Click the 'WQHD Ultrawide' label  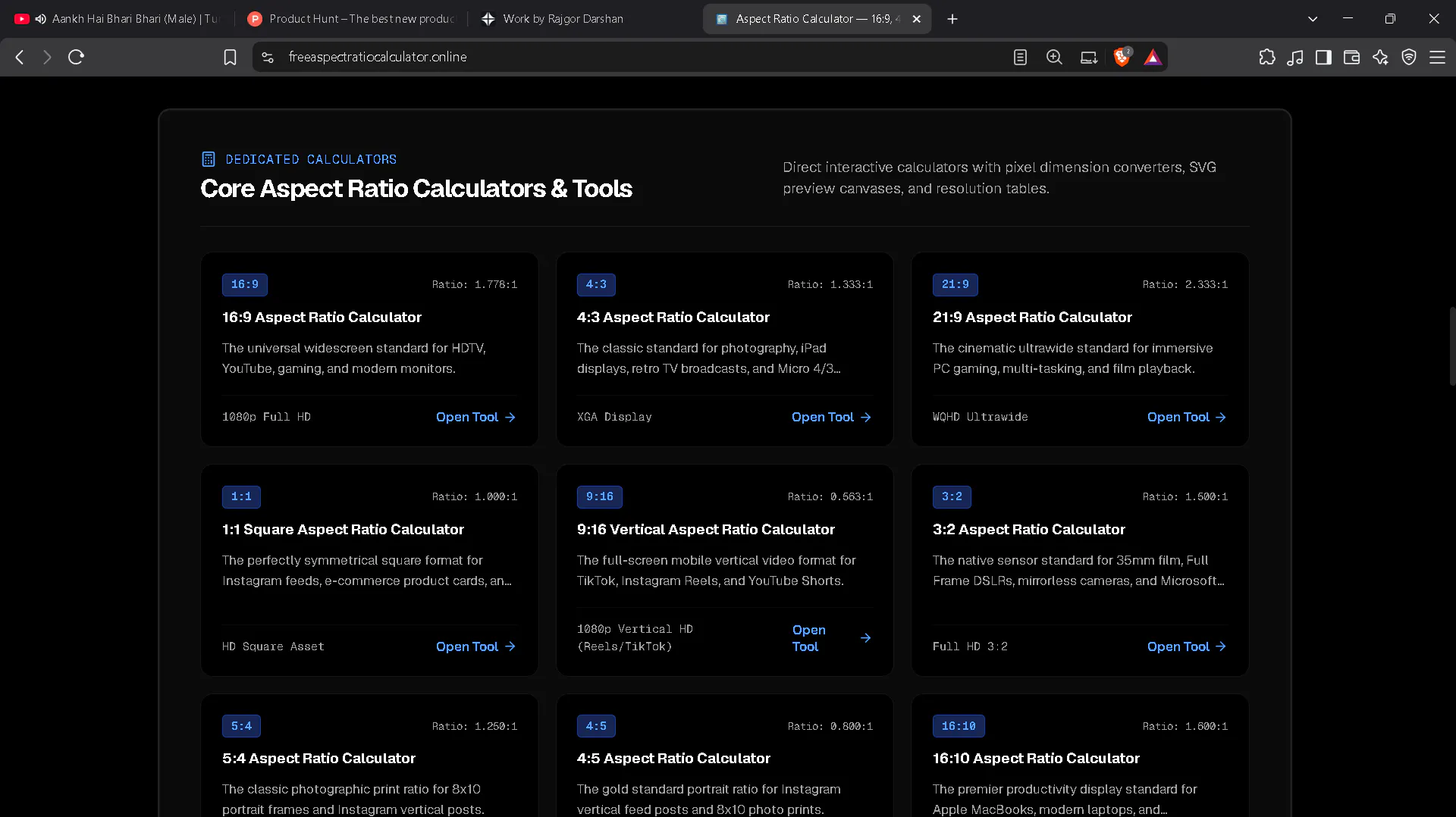(980, 417)
